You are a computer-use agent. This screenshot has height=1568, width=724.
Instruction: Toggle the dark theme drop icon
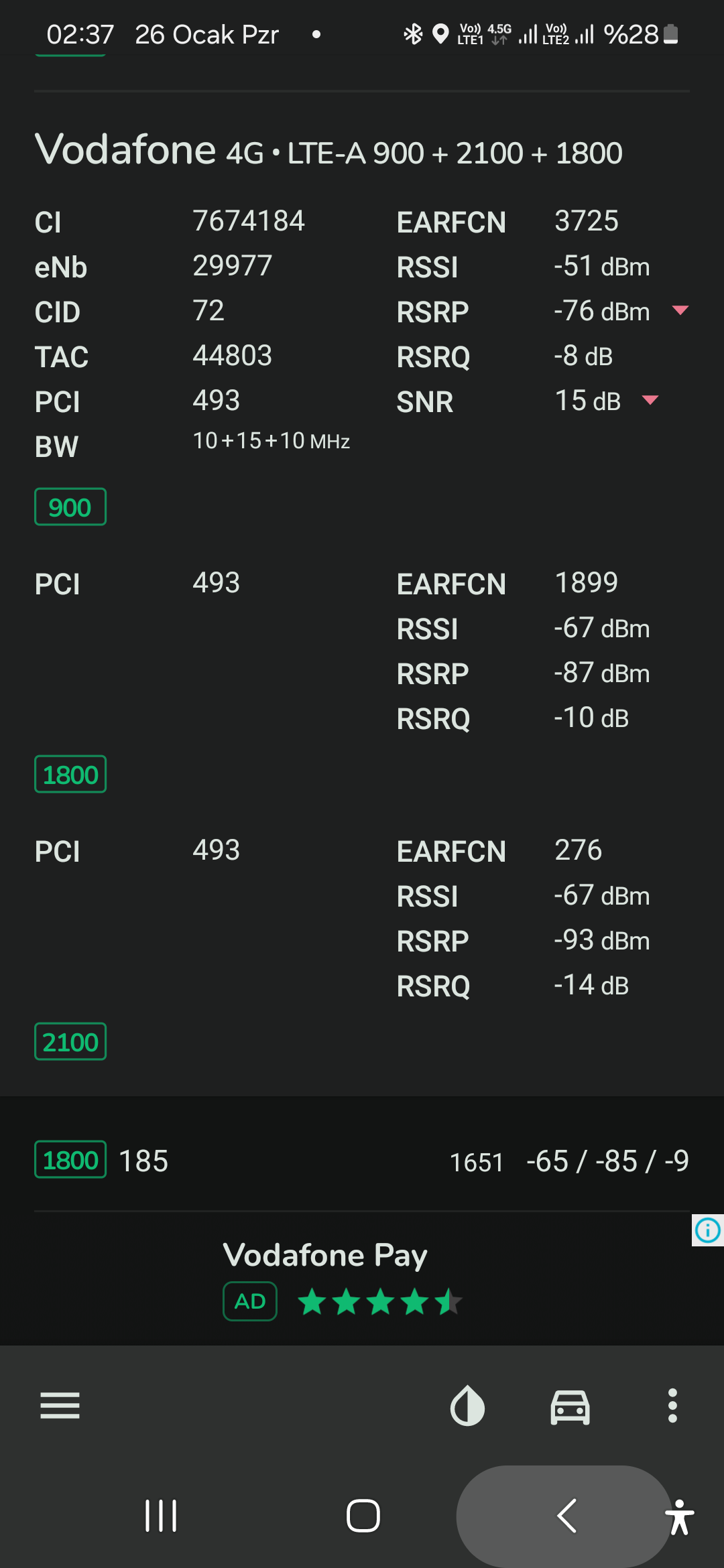point(467,1405)
